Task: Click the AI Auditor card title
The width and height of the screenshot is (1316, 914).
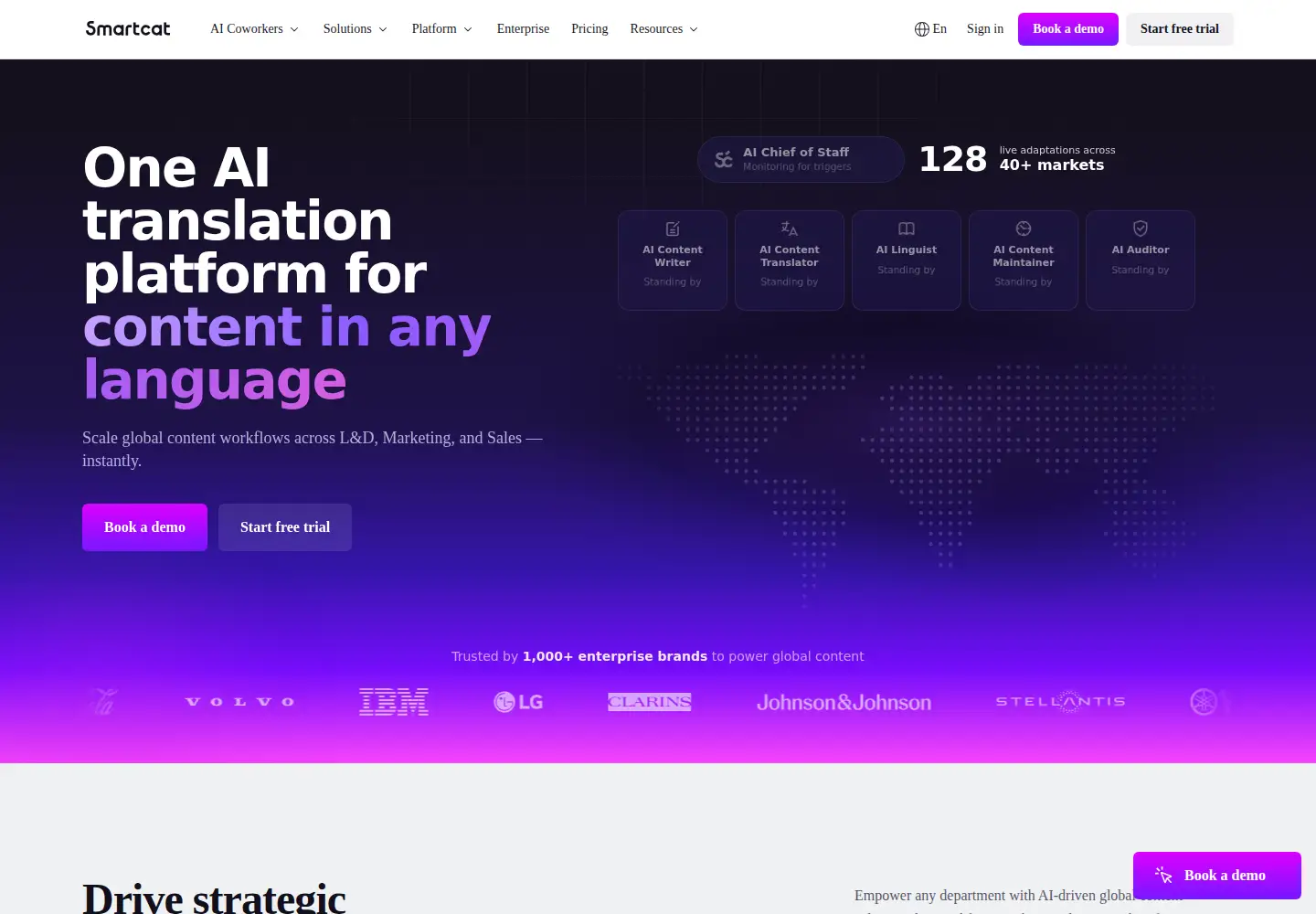Action: [1141, 250]
